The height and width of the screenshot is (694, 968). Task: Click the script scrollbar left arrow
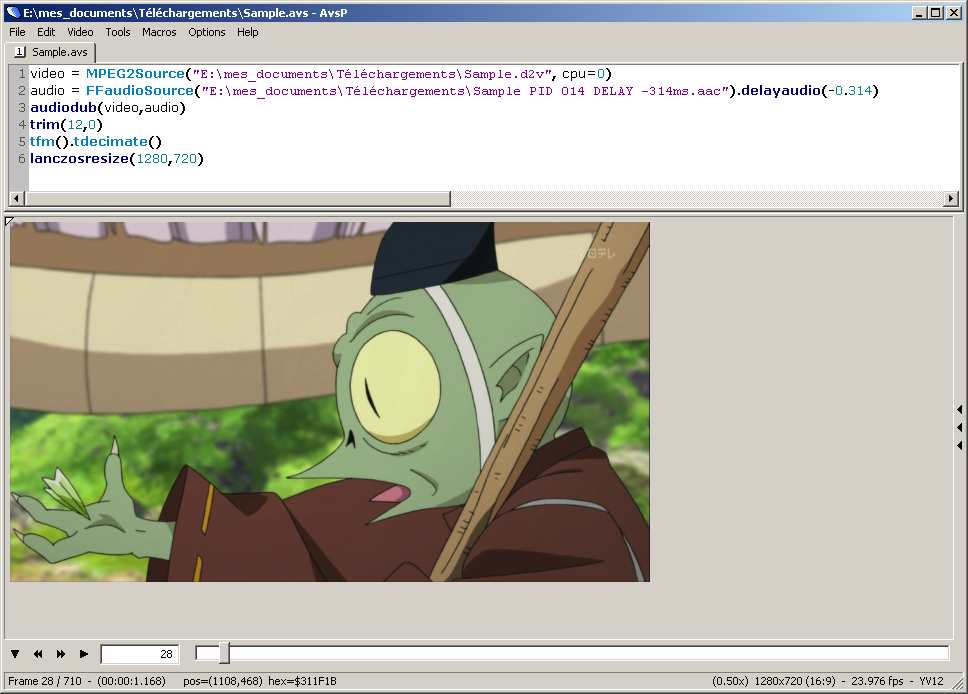pyautogui.click(x=16, y=198)
